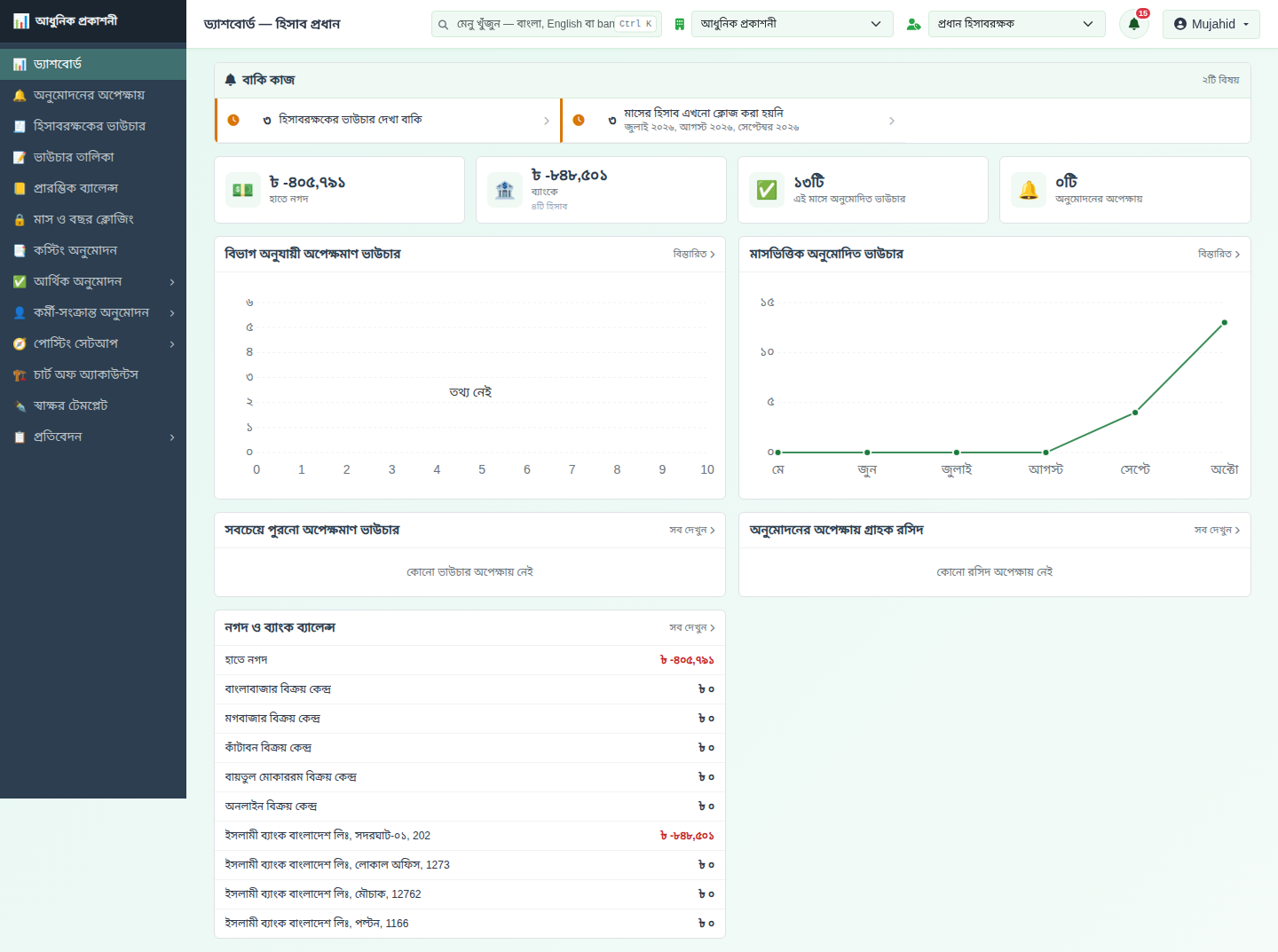Open the আধুনিক প্রকাশনী company dropdown
This screenshot has height=952, width=1278.
point(792,24)
